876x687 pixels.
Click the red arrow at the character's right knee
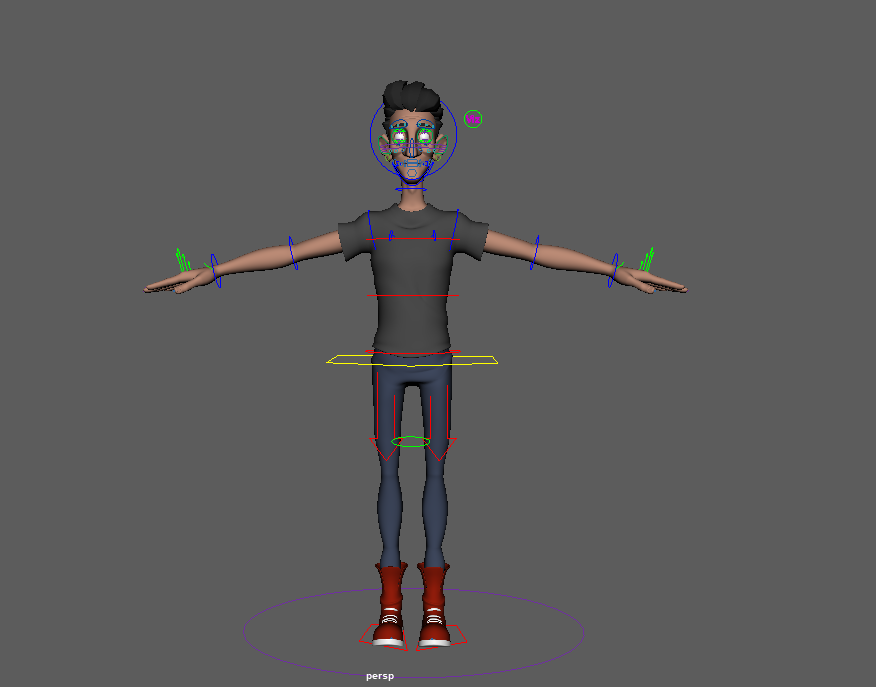(384, 450)
